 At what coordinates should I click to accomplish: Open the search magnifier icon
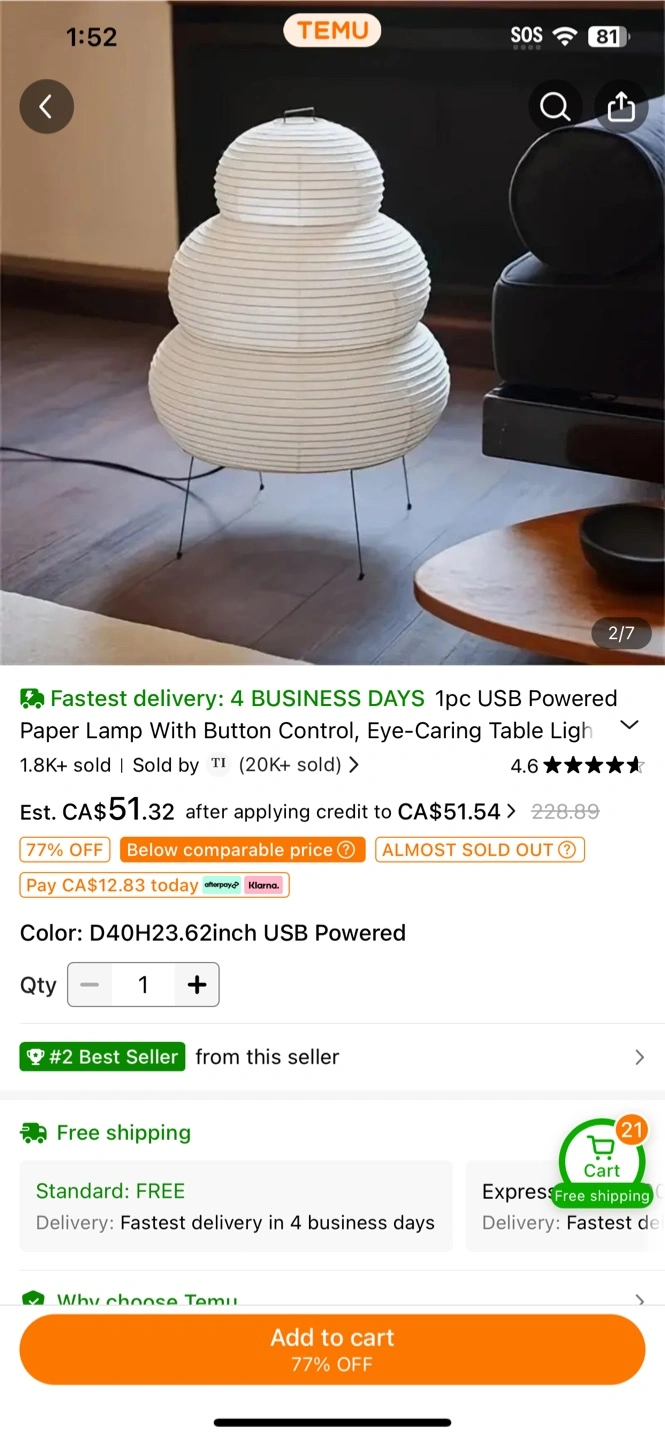pos(555,106)
